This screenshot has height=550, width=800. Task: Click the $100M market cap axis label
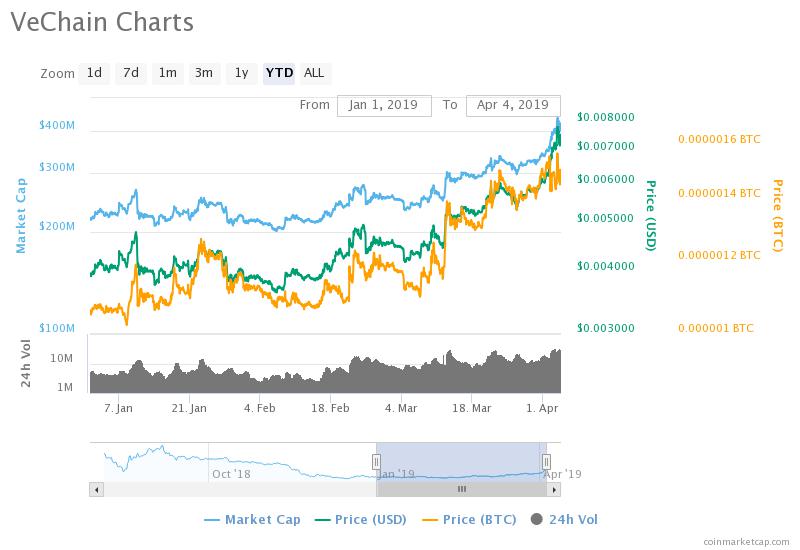57,328
